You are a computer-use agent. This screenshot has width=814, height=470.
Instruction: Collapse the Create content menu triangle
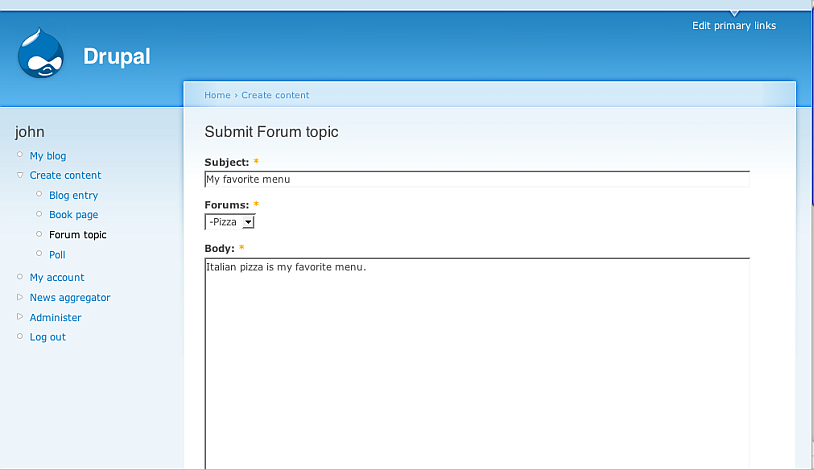[x=20, y=175]
